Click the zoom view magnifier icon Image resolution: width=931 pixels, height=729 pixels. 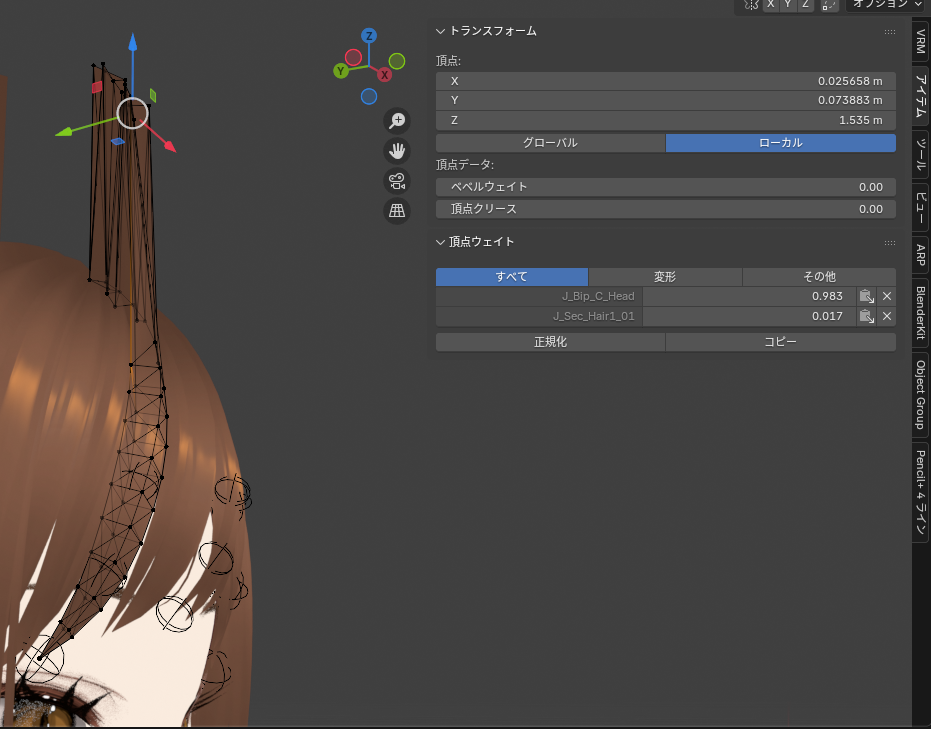click(x=397, y=121)
